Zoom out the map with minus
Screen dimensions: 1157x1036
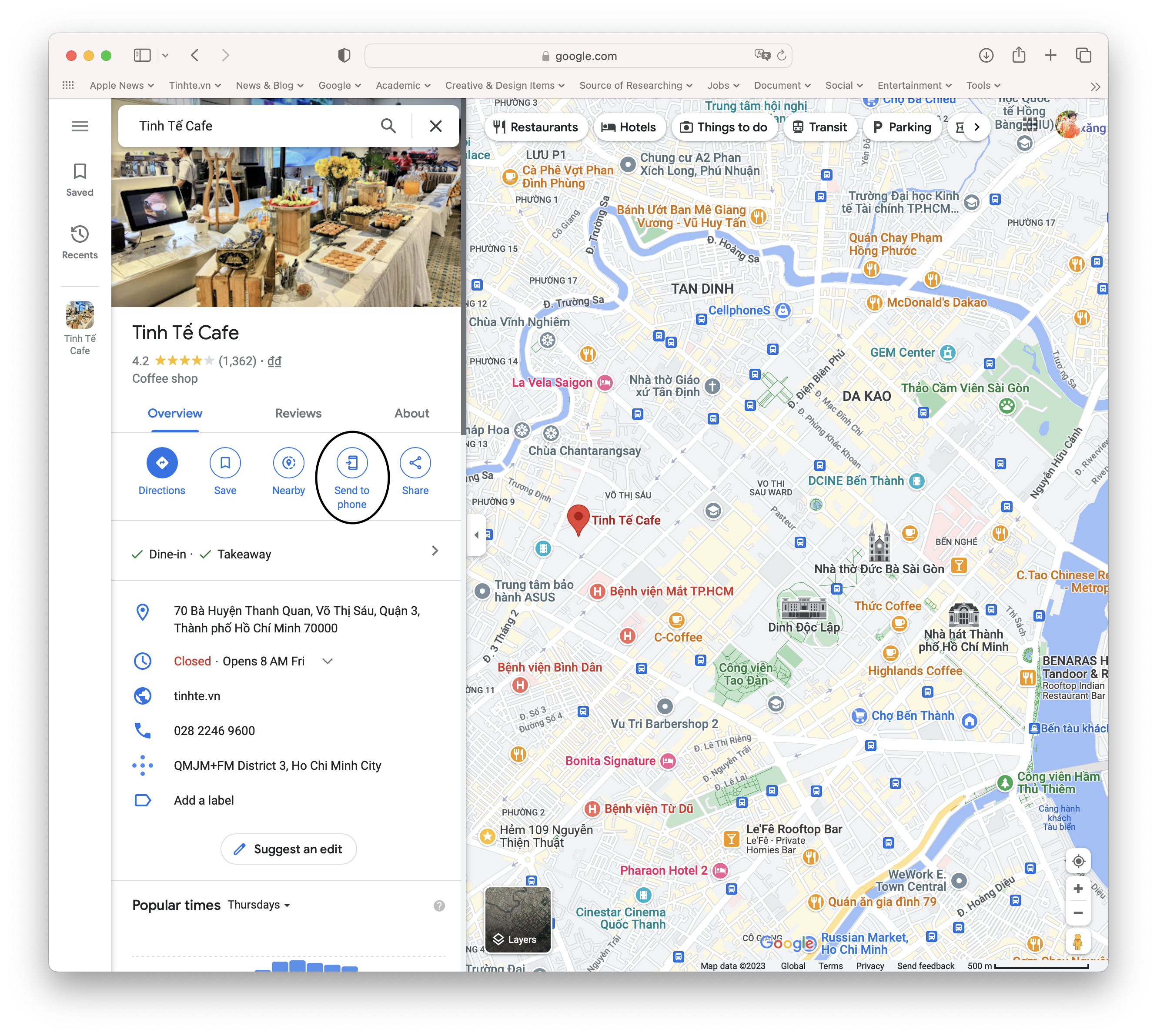[1078, 912]
